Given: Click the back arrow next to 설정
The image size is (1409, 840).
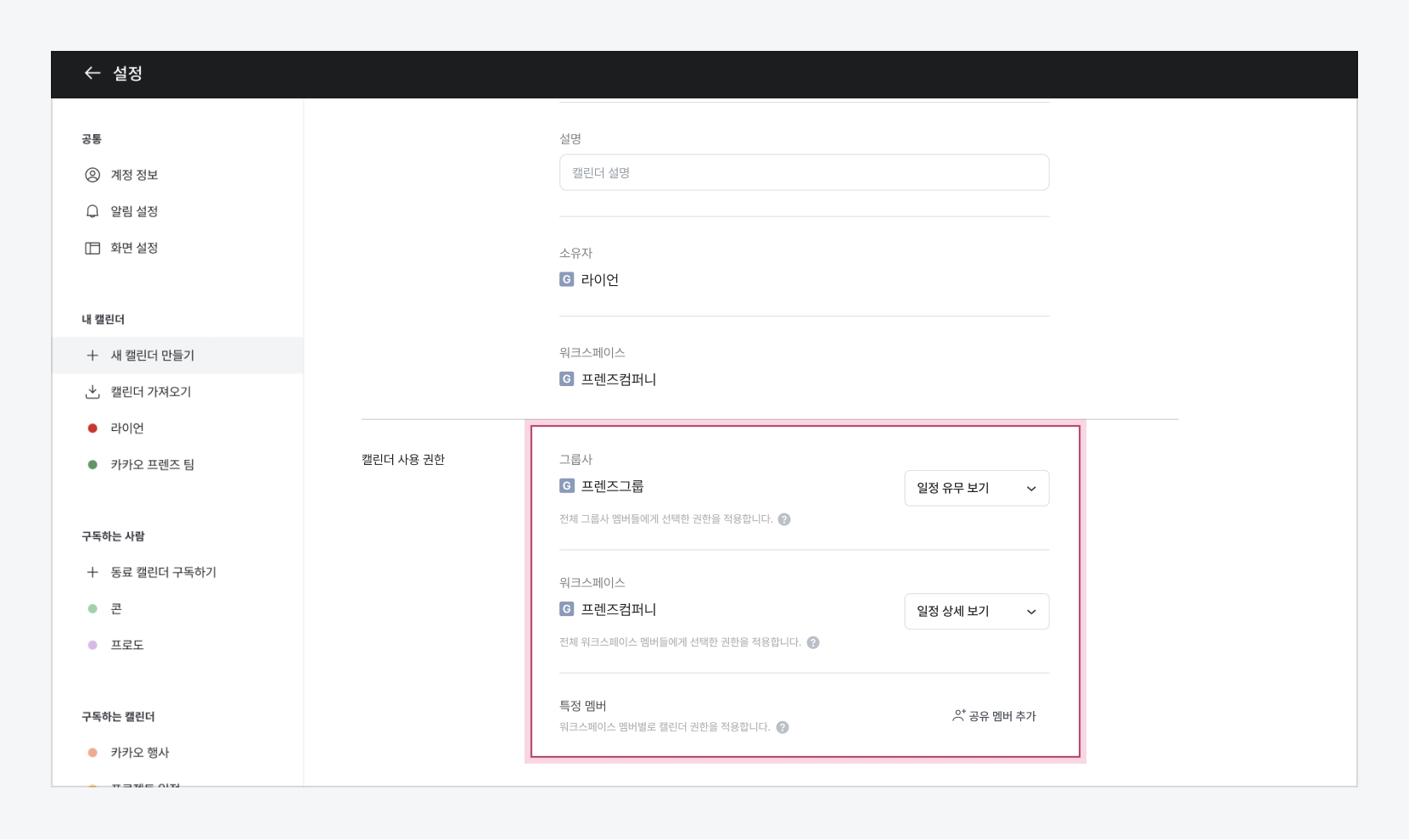Looking at the screenshot, I should [x=93, y=74].
